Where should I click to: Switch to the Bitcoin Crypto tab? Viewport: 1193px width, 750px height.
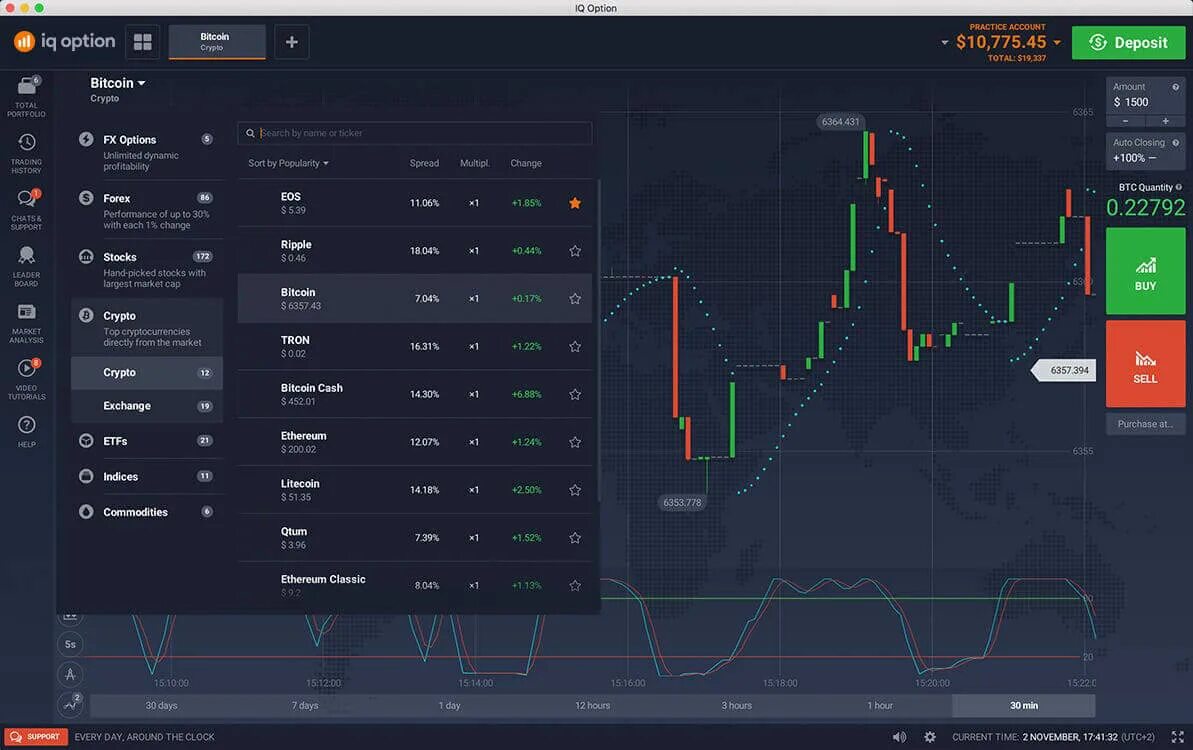pyautogui.click(x=217, y=42)
